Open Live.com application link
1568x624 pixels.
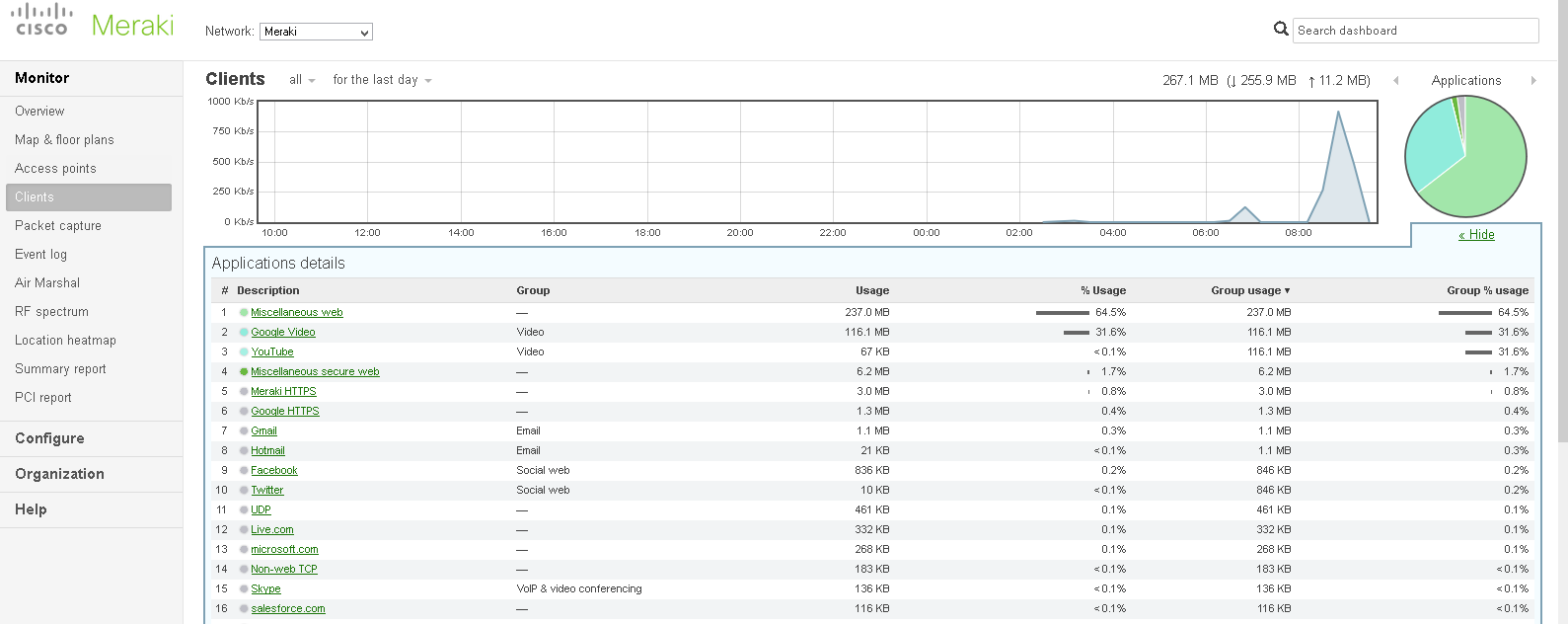[x=272, y=529]
